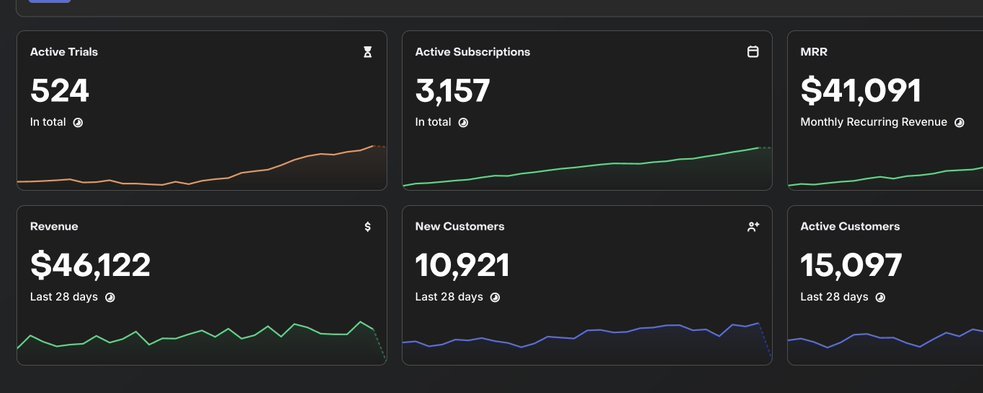Click the calendar icon on Active Subscriptions
The height and width of the screenshot is (393, 983).
pyautogui.click(x=753, y=52)
